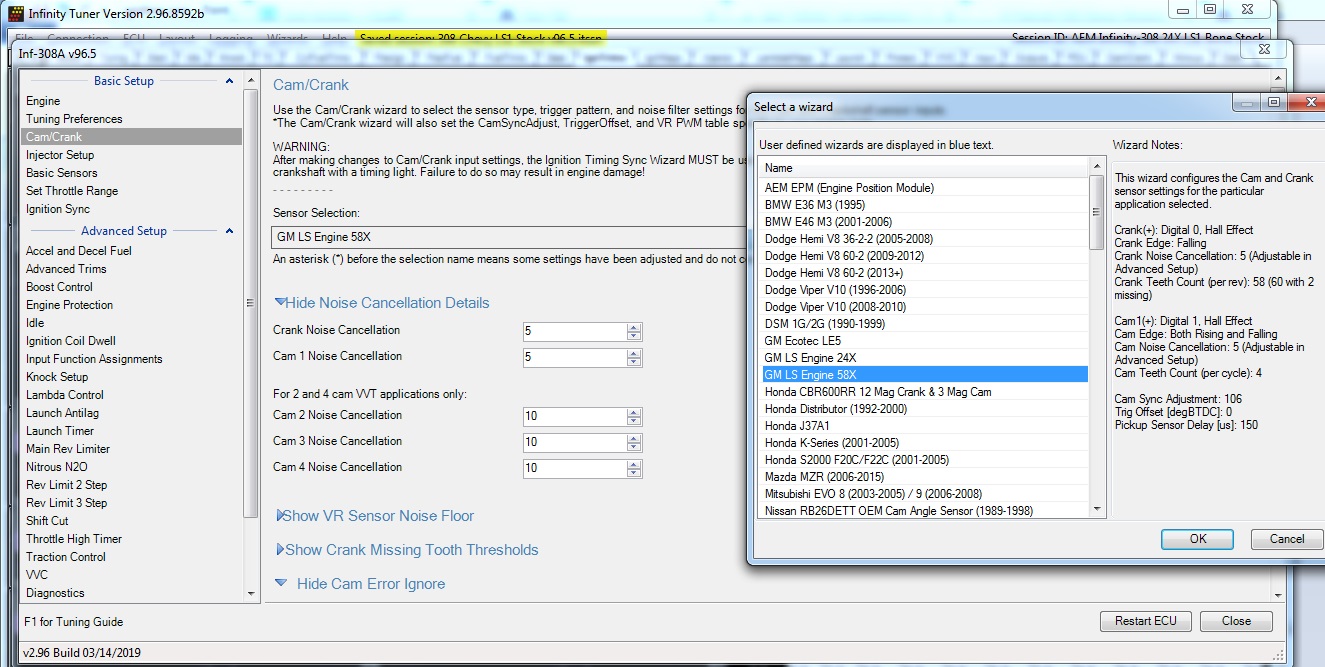Click OK in Select a wizard dialog
This screenshot has width=1325, height=667.
pos(1197,539)
